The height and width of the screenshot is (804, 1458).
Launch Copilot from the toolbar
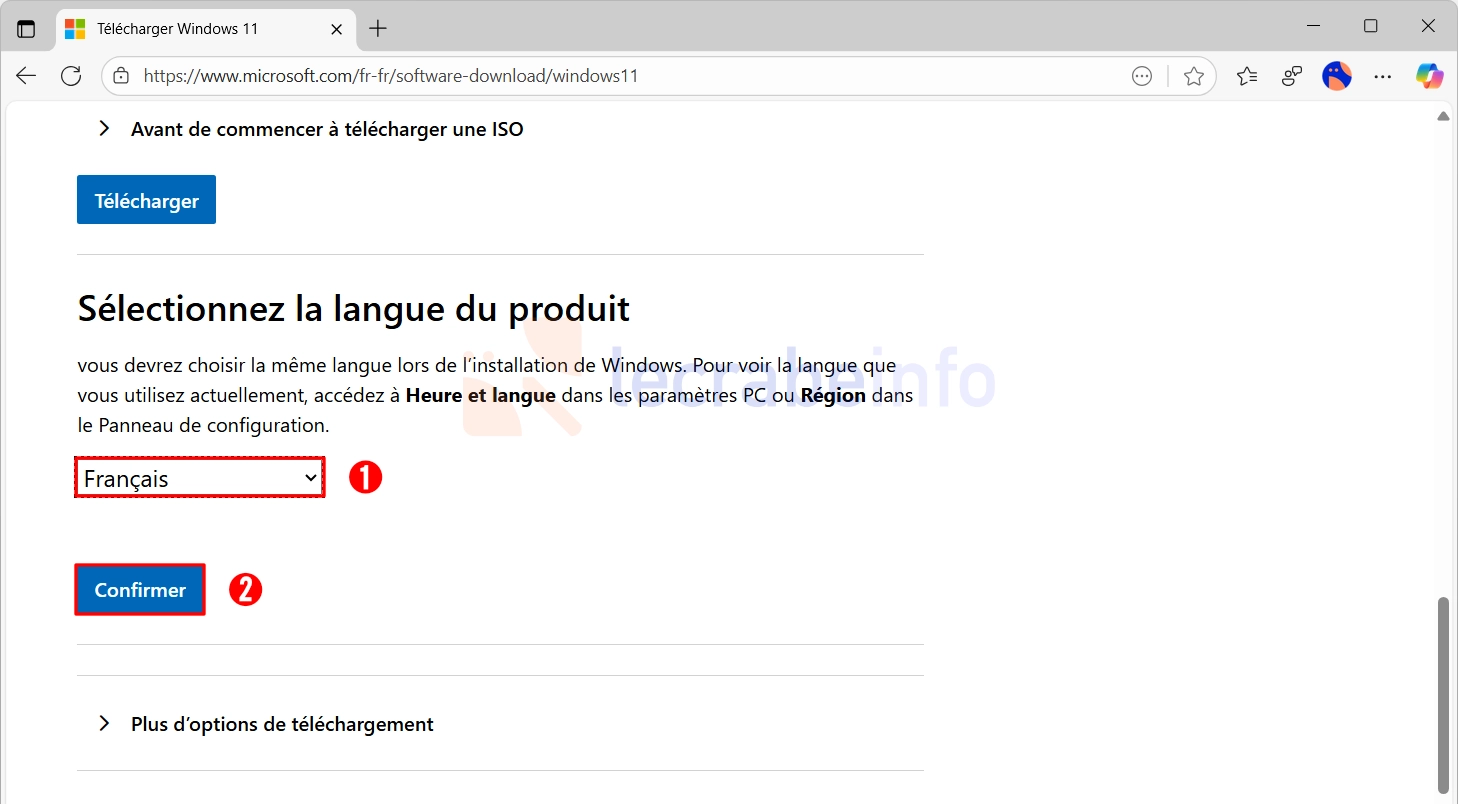pos(1429,76)
